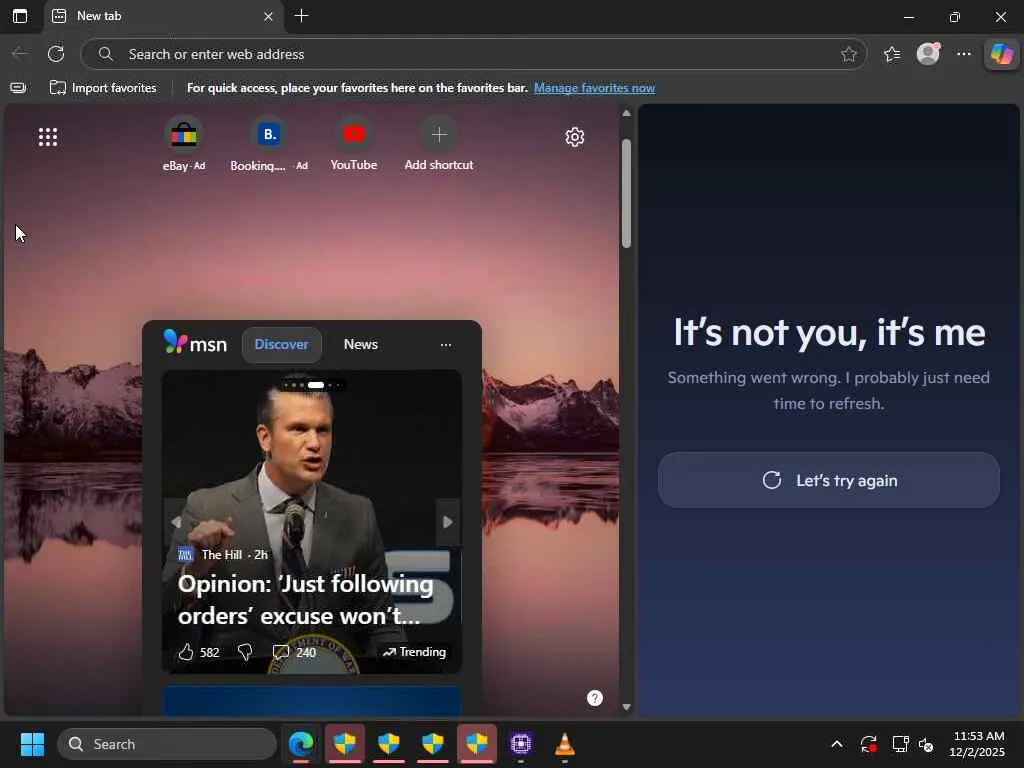Viewport: 1024px width, 768px height.
Task: Refresh the page with the reload icon
Action: click(x=56, y=54)
